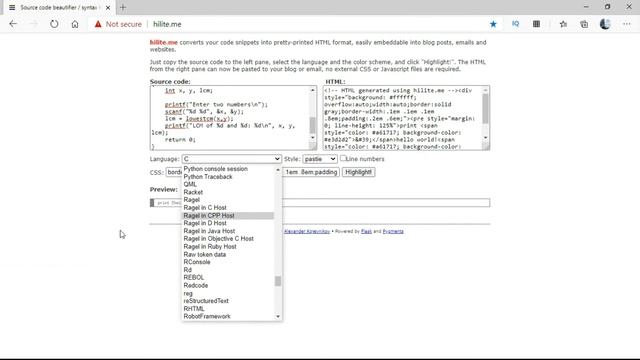Screen dimensions: 640x360
Task: Click the Not secure warning icon
Action: tap(98, 24)
